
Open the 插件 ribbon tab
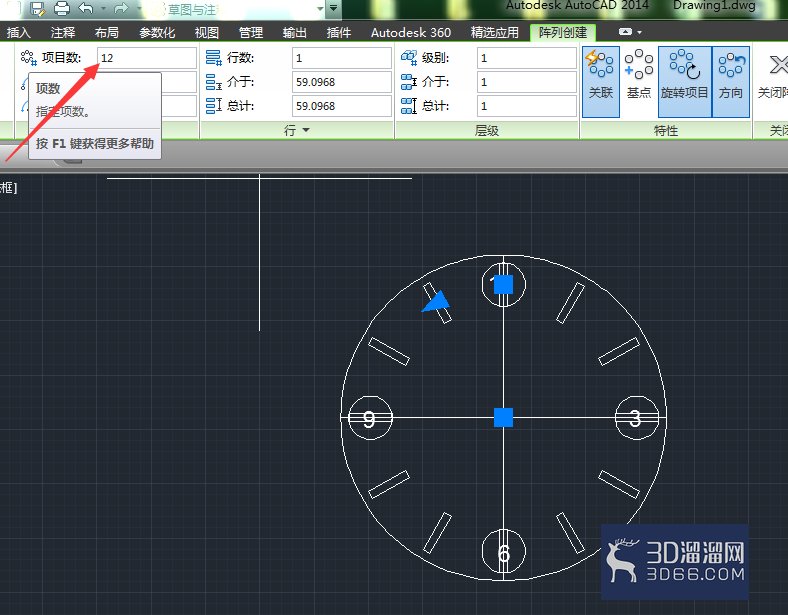(339, 33)
